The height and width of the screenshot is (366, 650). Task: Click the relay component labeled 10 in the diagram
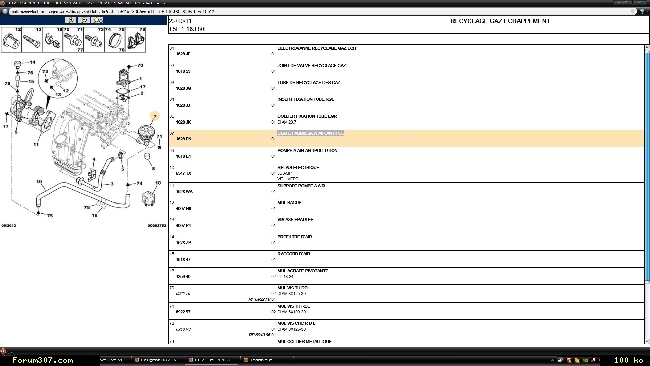coord(148,198)
